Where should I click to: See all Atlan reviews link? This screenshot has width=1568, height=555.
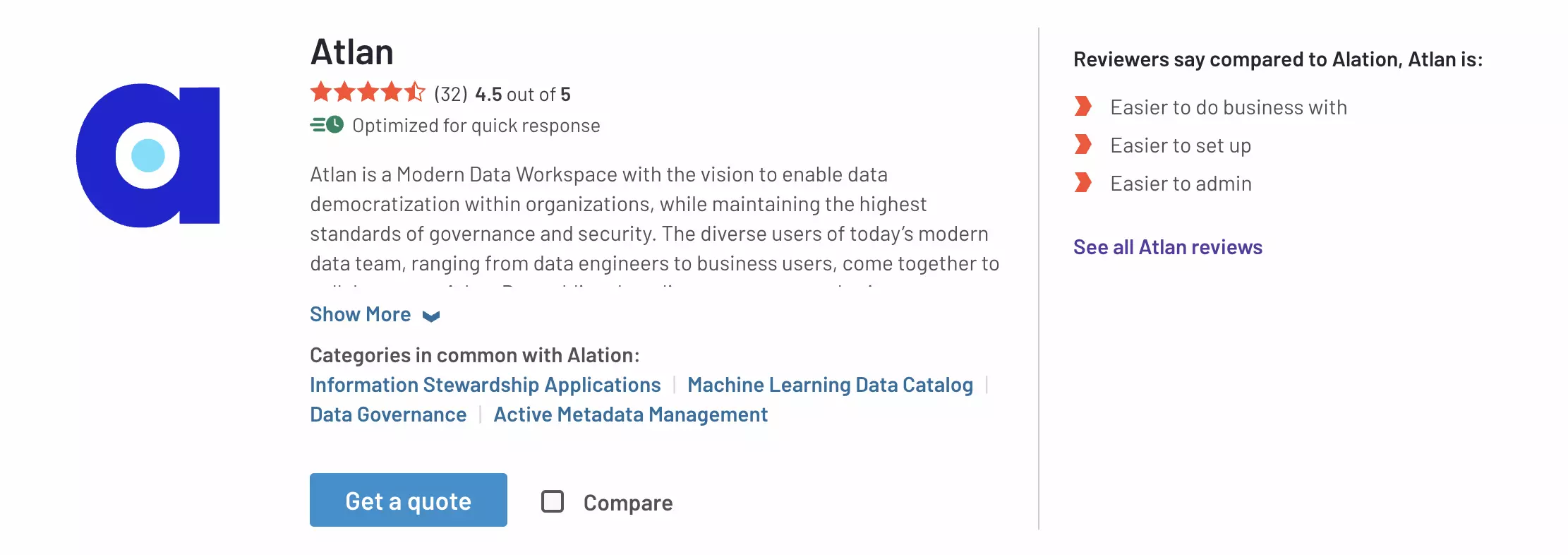1168,247
